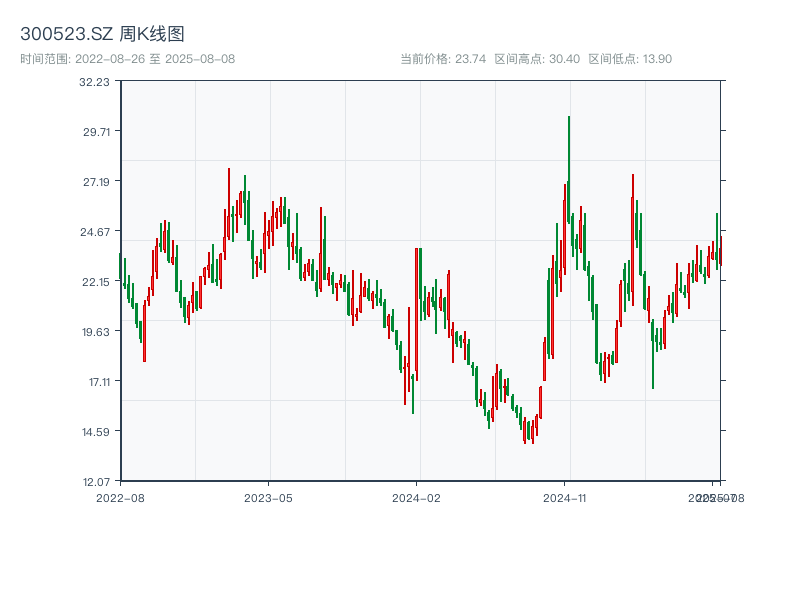Click the 300523.SZ 周K线图 chart title
Viewport: 800px width, 600px height.
(102, 35)
